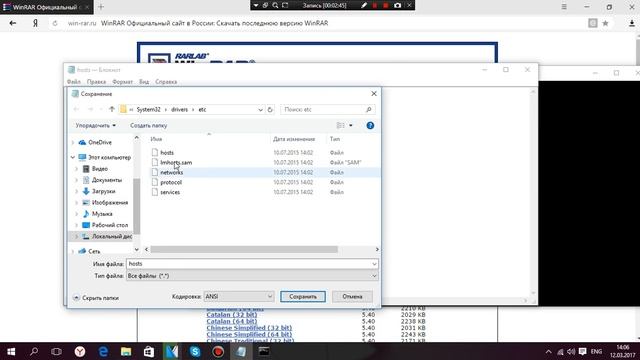This screenshot has height=360, width=640.
Task: Sort by file type column header
Action: click(335, 139)
